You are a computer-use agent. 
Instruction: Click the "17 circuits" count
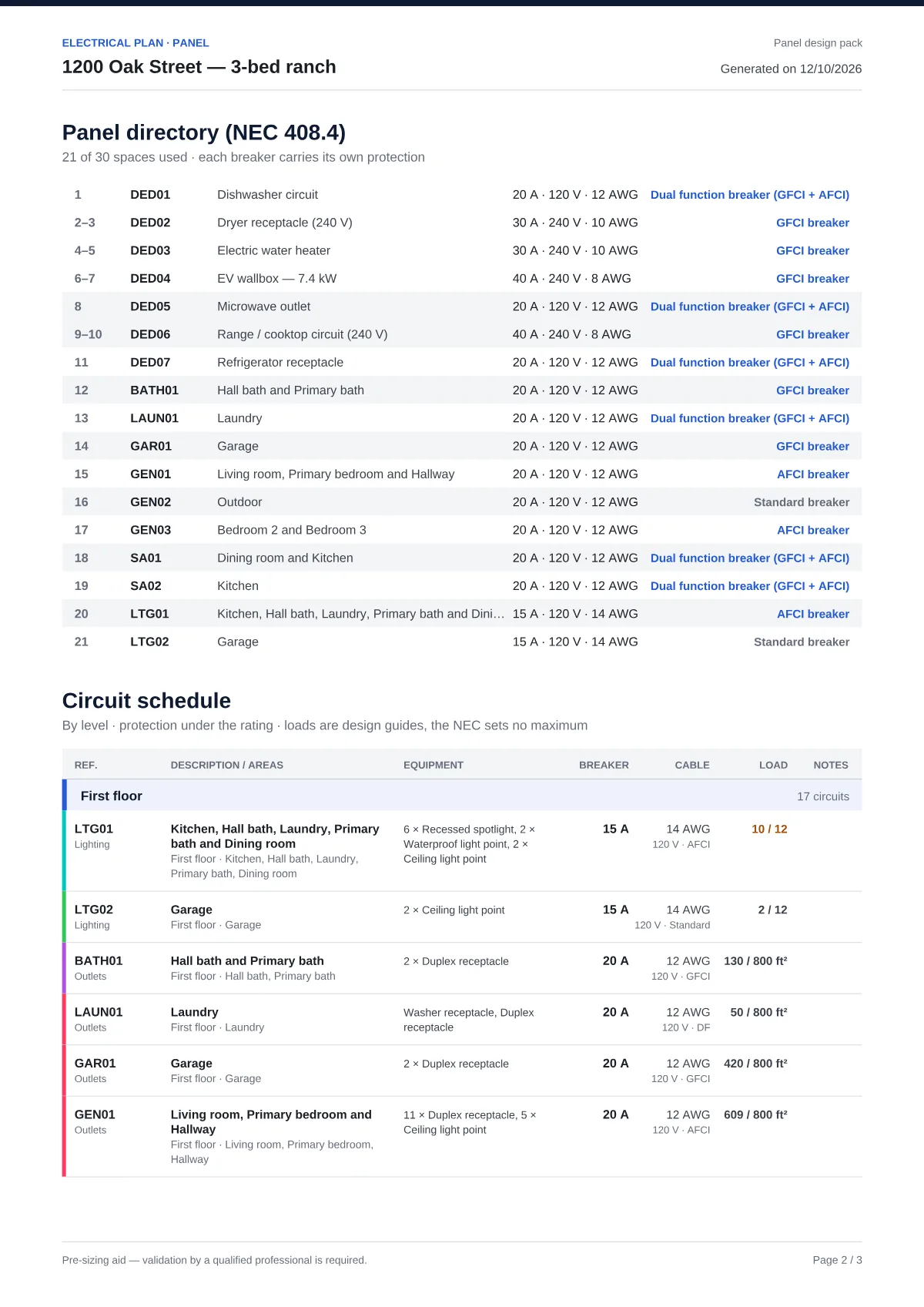tap(823, 796)
